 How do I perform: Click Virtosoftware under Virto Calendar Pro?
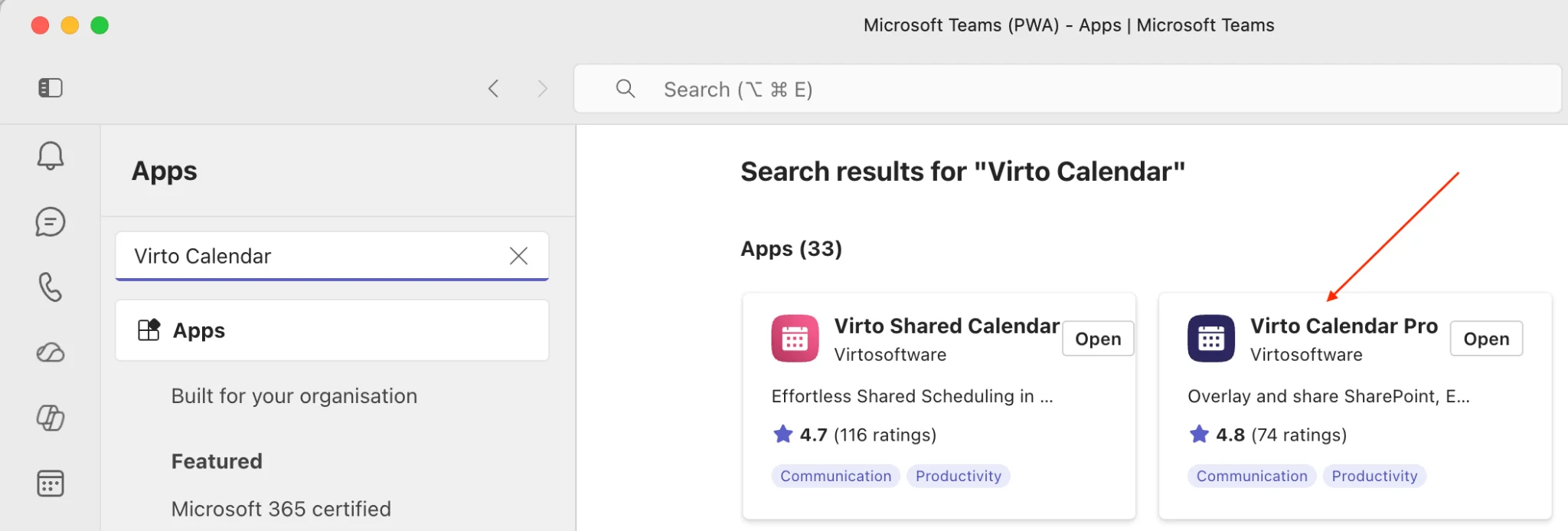pyautogui.click(x=1307, y=355)
